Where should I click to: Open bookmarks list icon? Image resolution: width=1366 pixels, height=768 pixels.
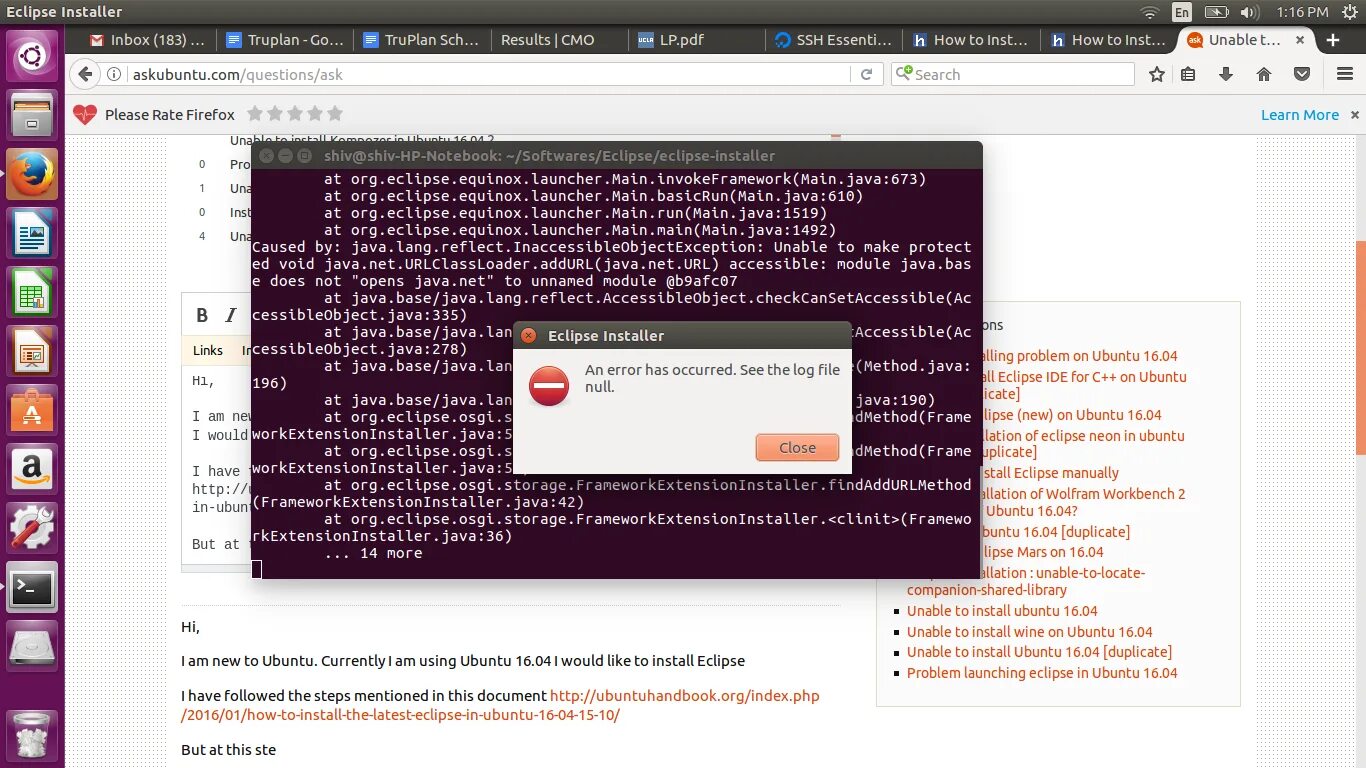coord(1188,74)
